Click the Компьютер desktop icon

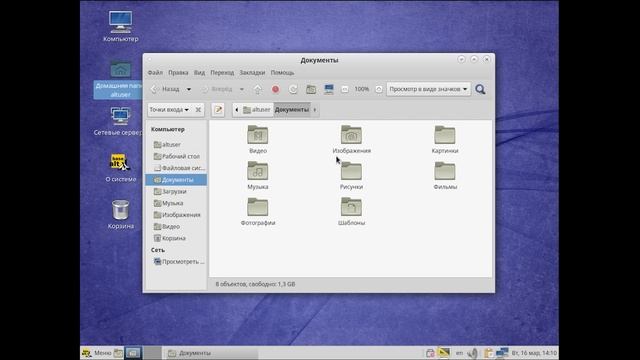pyautogui.click(x=120, y=27)
